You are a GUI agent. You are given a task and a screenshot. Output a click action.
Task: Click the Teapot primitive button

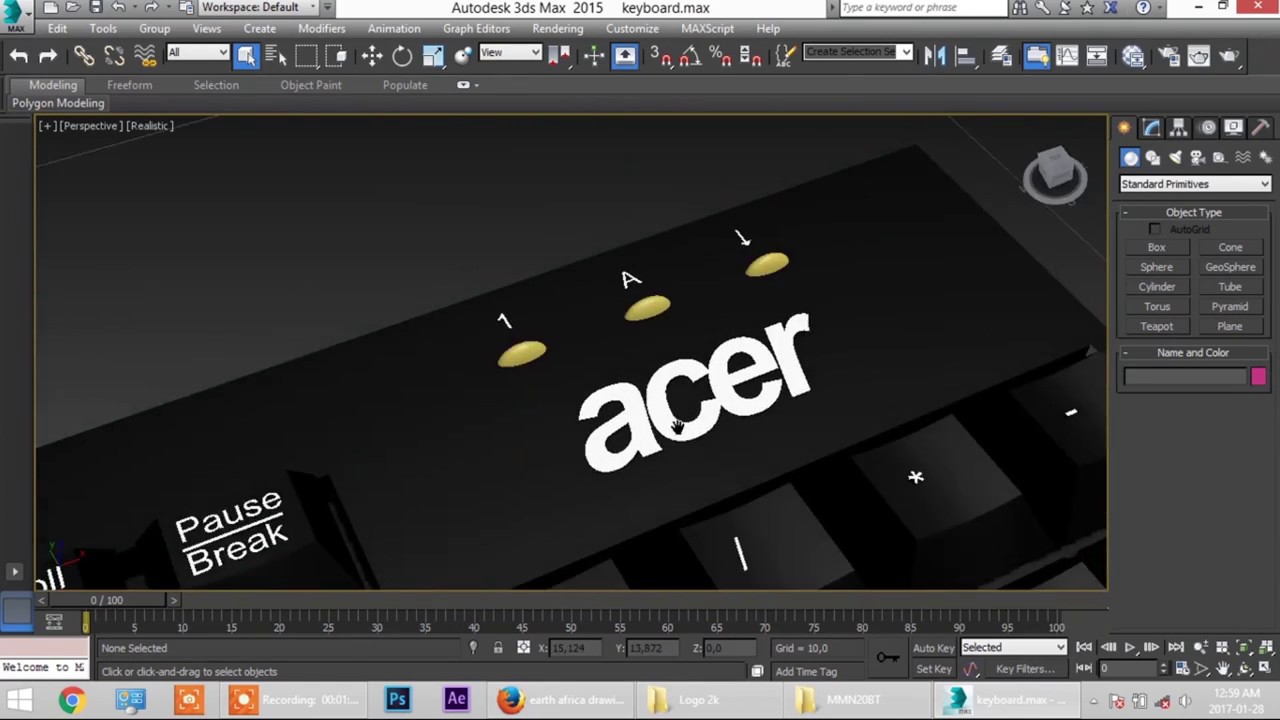pos(1156,326)
